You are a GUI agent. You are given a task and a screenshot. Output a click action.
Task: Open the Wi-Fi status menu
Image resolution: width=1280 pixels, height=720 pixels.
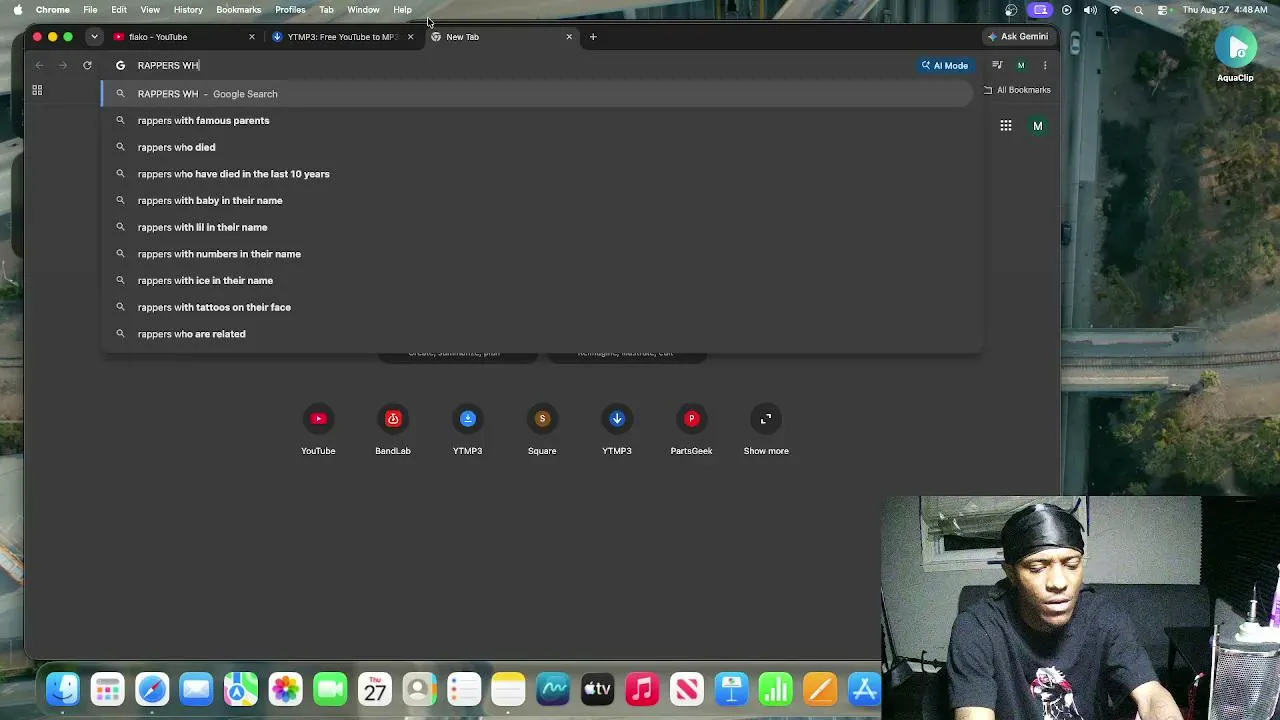point(1116,10)
